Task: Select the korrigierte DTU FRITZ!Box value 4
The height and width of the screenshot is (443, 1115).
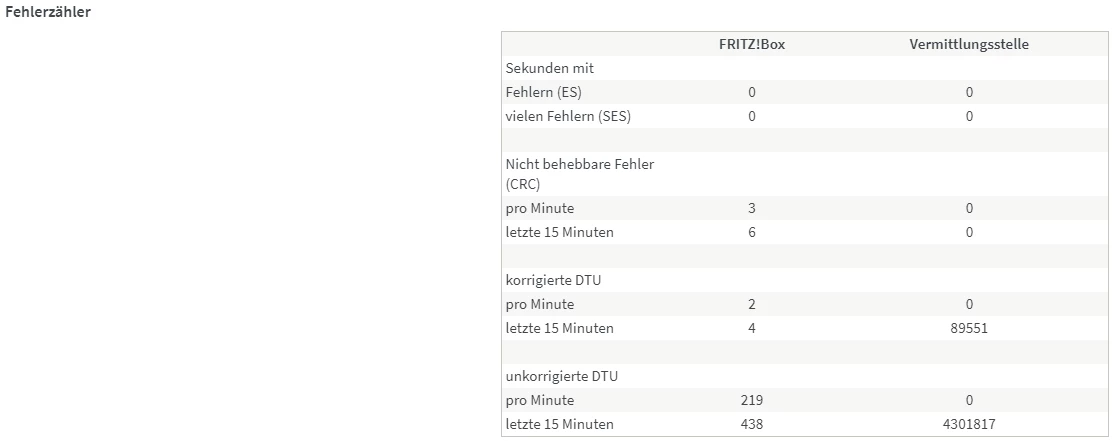Action: 752,328
